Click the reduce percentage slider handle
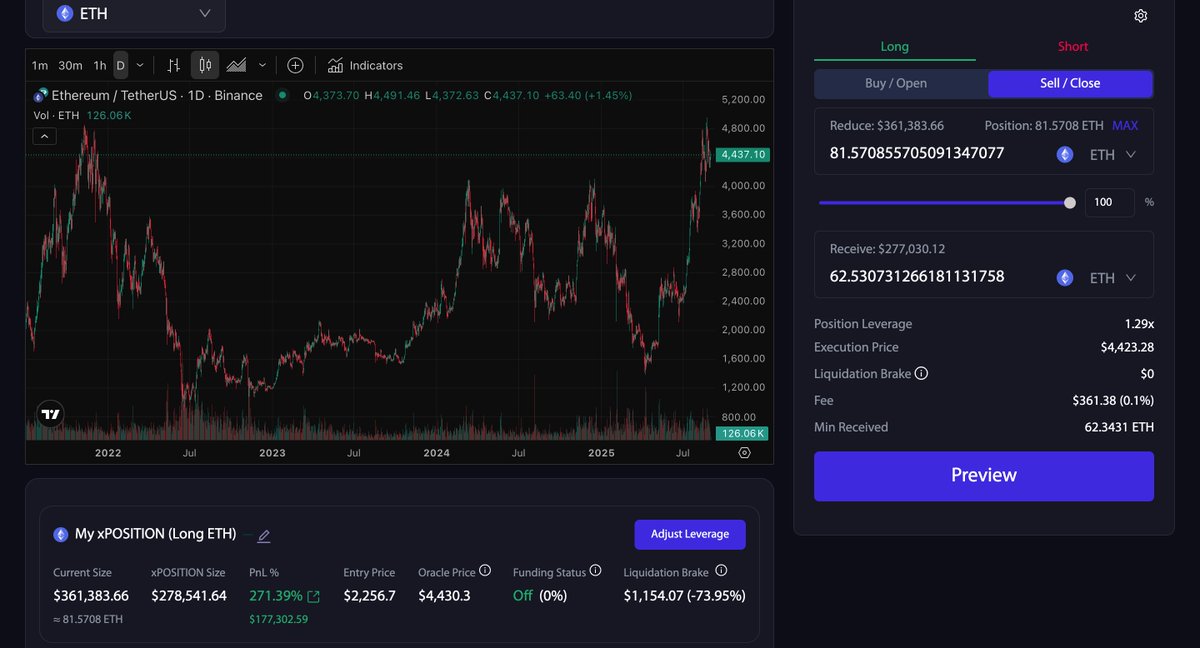Viewport: 1200px width, 648px height. click(1070, 203)
